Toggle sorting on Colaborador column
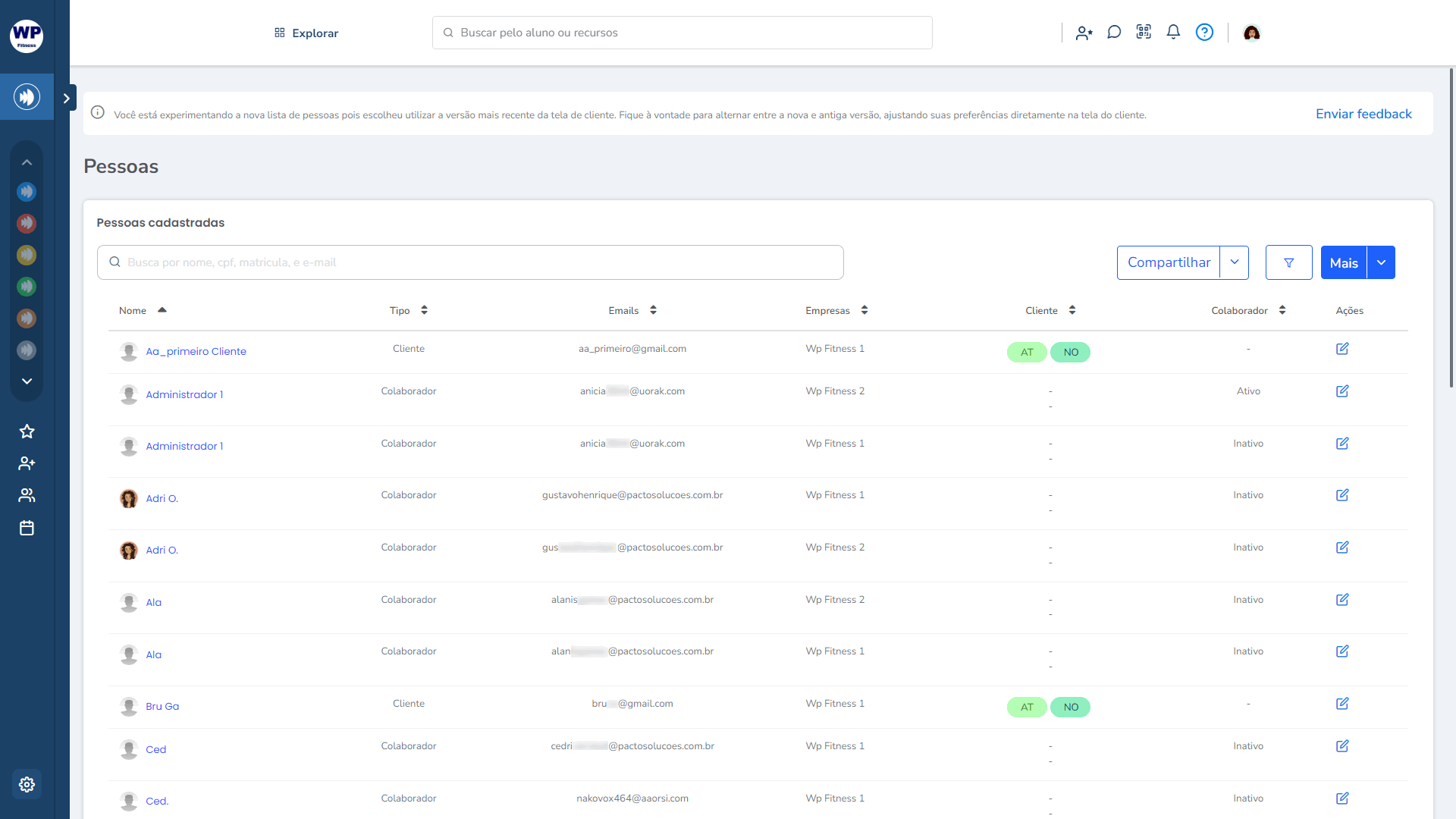The image size is (1456, 819). coord(1282,310)
